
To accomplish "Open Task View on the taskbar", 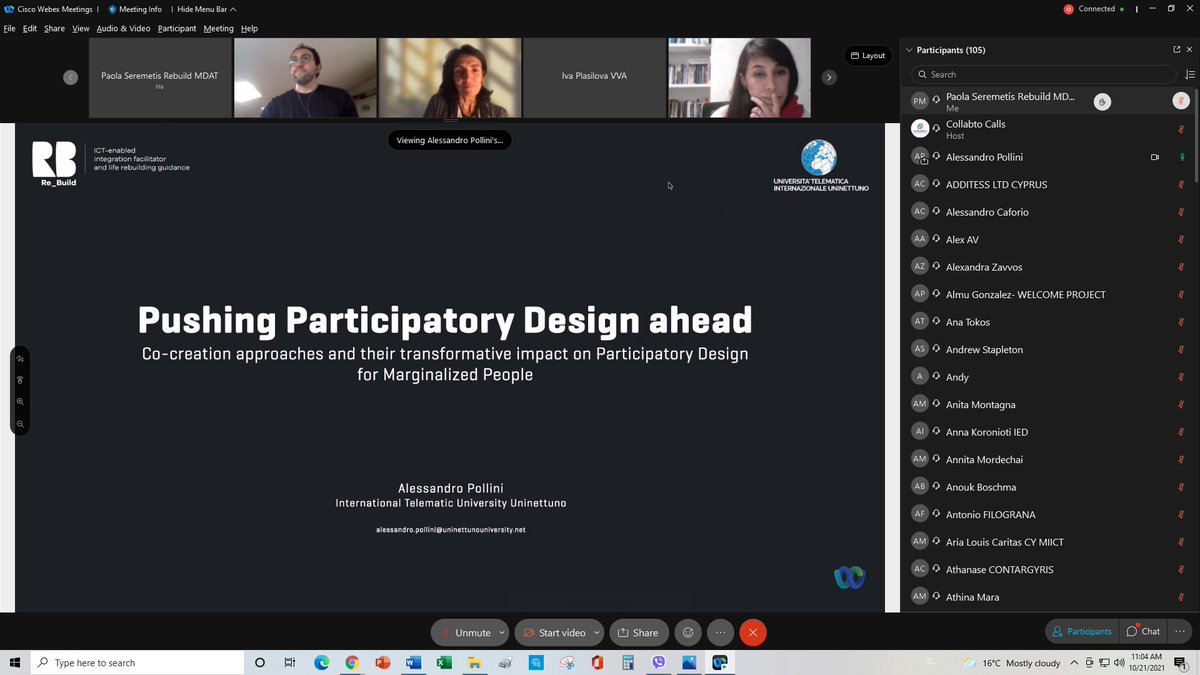I will (290, 662).
